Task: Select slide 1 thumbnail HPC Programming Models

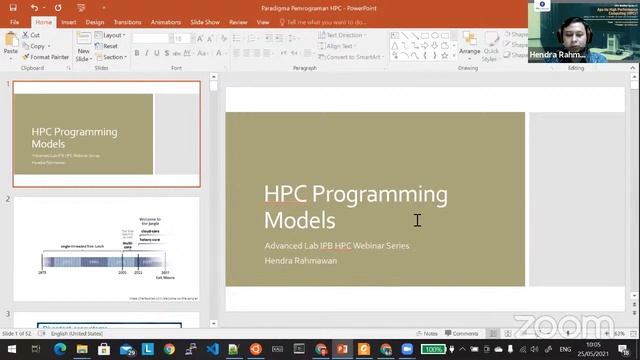Action: tap(107, 134)
